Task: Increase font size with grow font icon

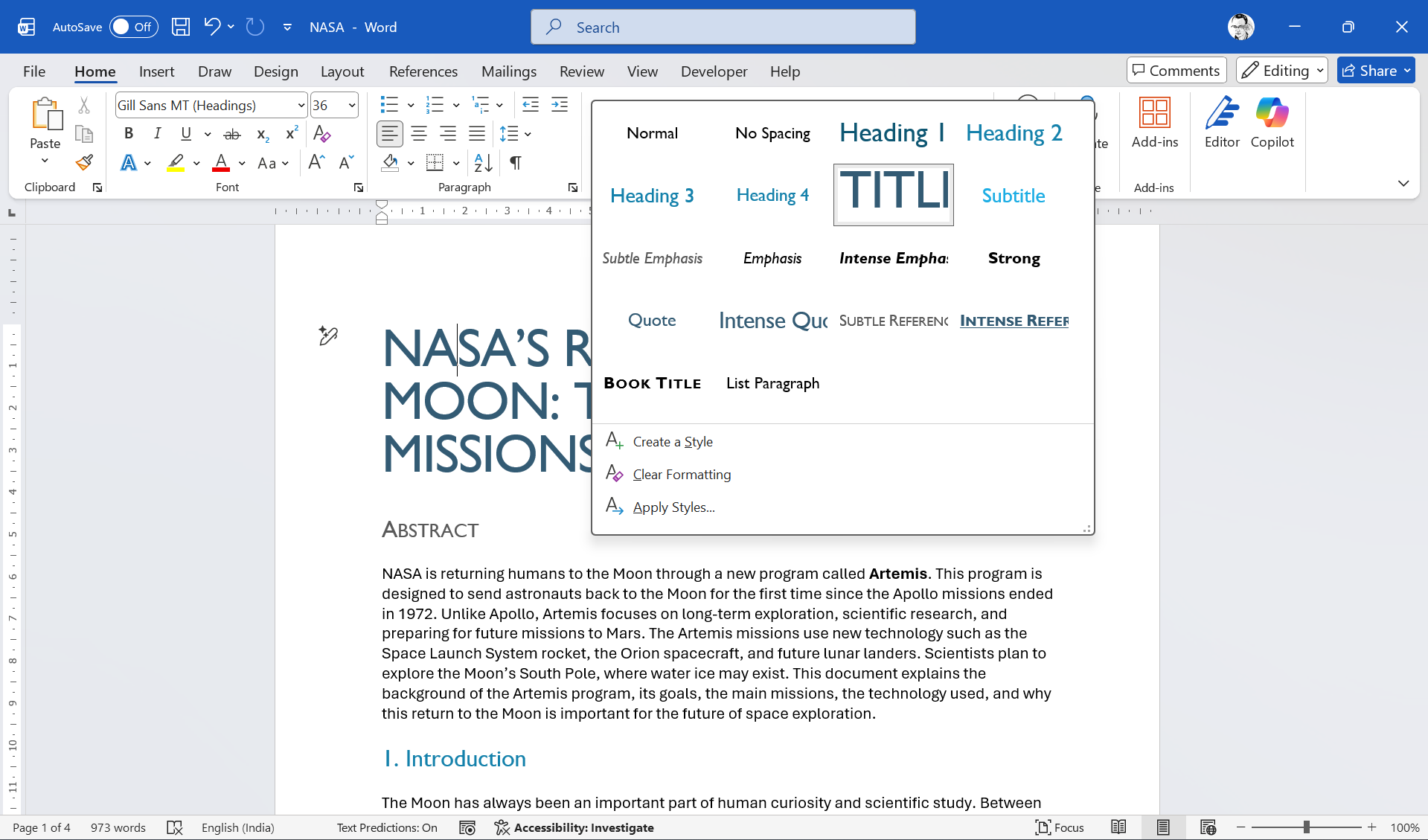Action: tap(316, 162)
